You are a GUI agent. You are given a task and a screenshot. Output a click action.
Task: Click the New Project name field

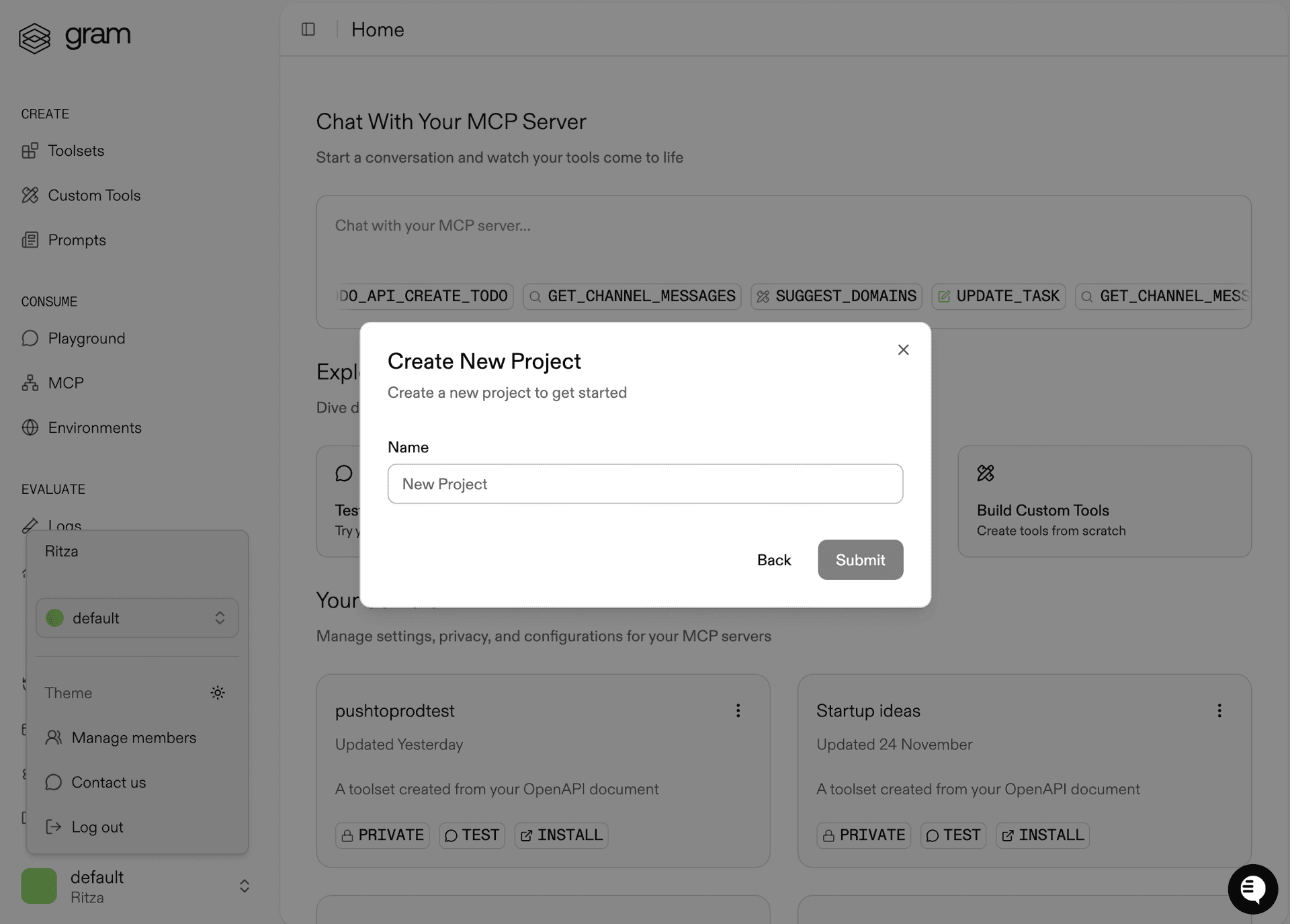pos(644,484)
